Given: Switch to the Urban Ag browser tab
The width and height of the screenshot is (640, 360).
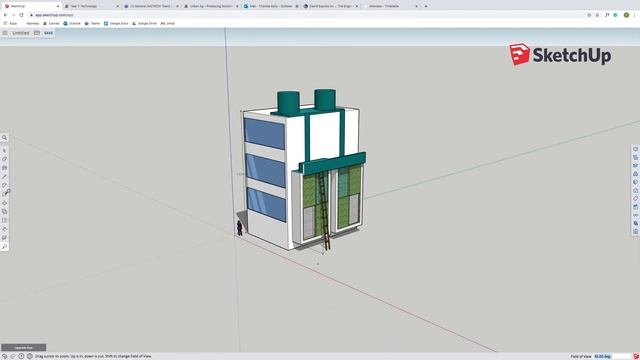Looking at the screenshot, I should pyautogui.click(x=210, y=6).
